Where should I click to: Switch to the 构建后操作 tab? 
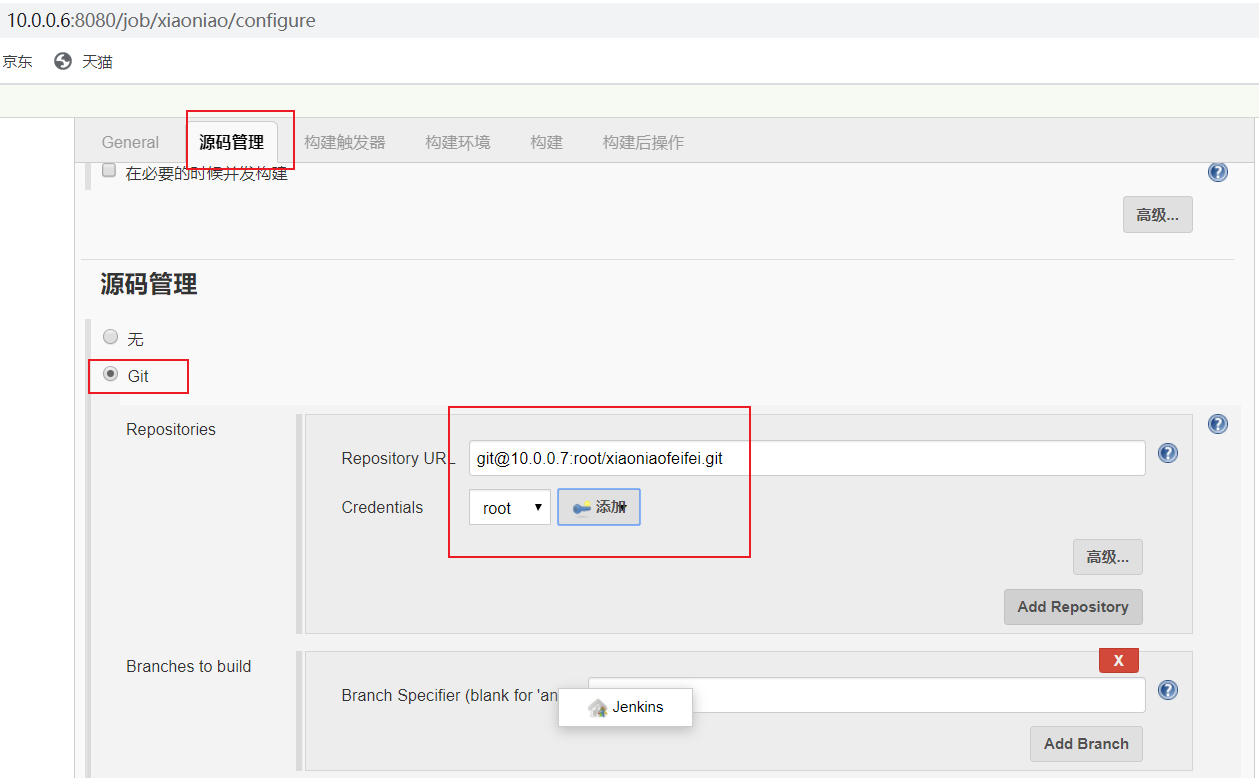coord(643,142)
